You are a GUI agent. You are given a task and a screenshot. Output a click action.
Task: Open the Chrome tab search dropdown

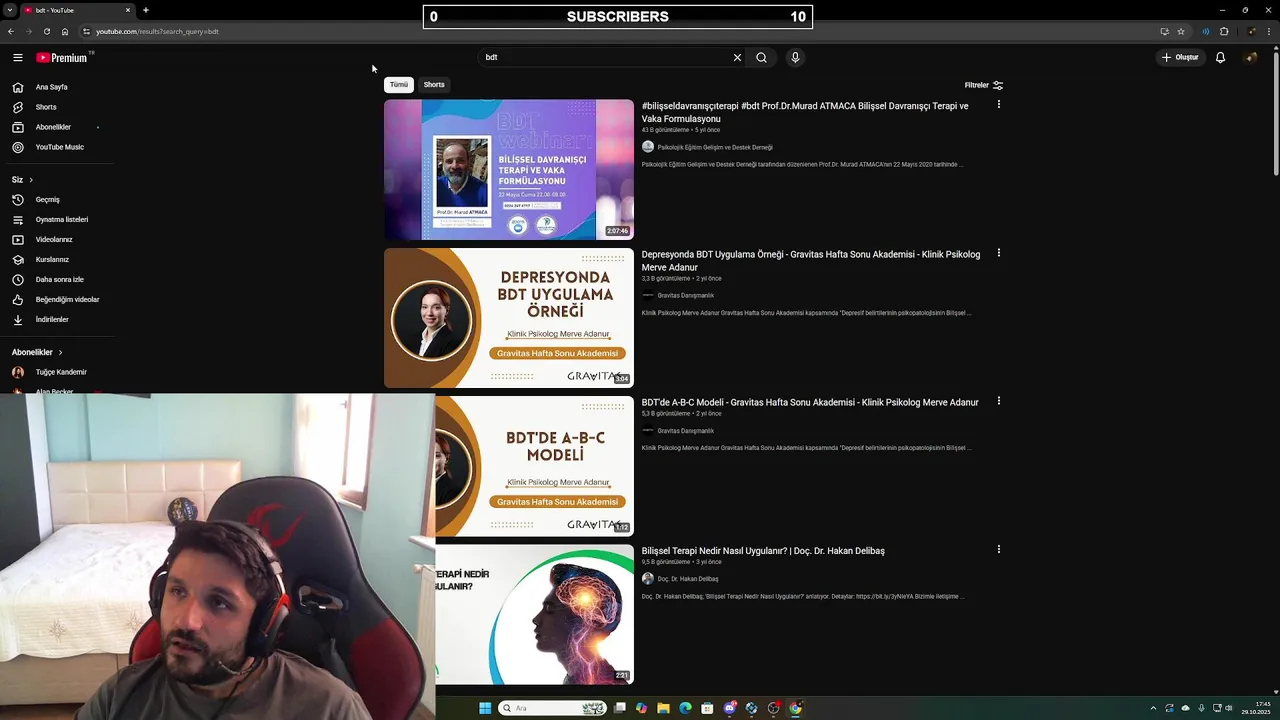tap(10, 10)
